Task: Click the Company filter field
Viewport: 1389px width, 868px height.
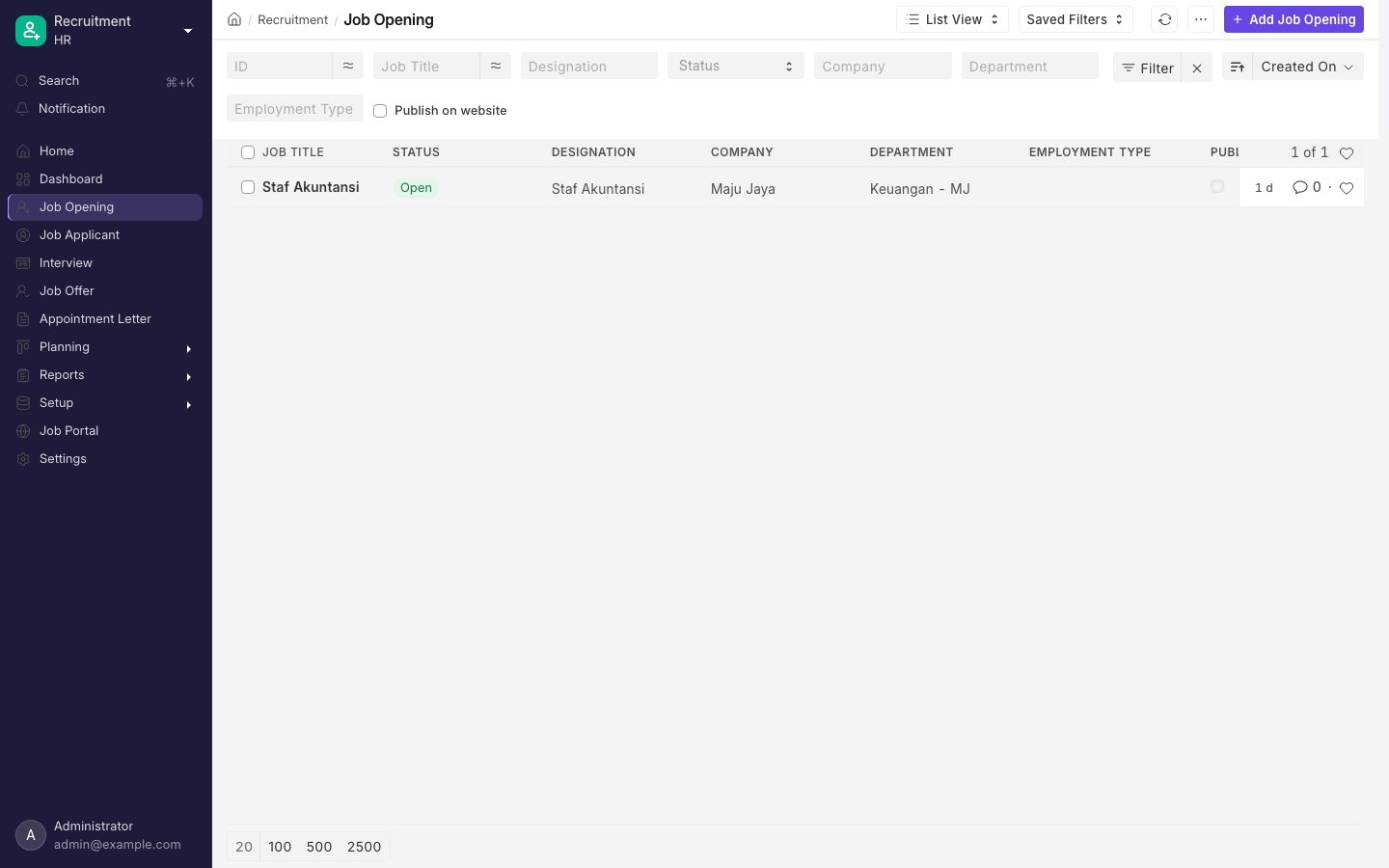Action: click(x=884, y=66)
